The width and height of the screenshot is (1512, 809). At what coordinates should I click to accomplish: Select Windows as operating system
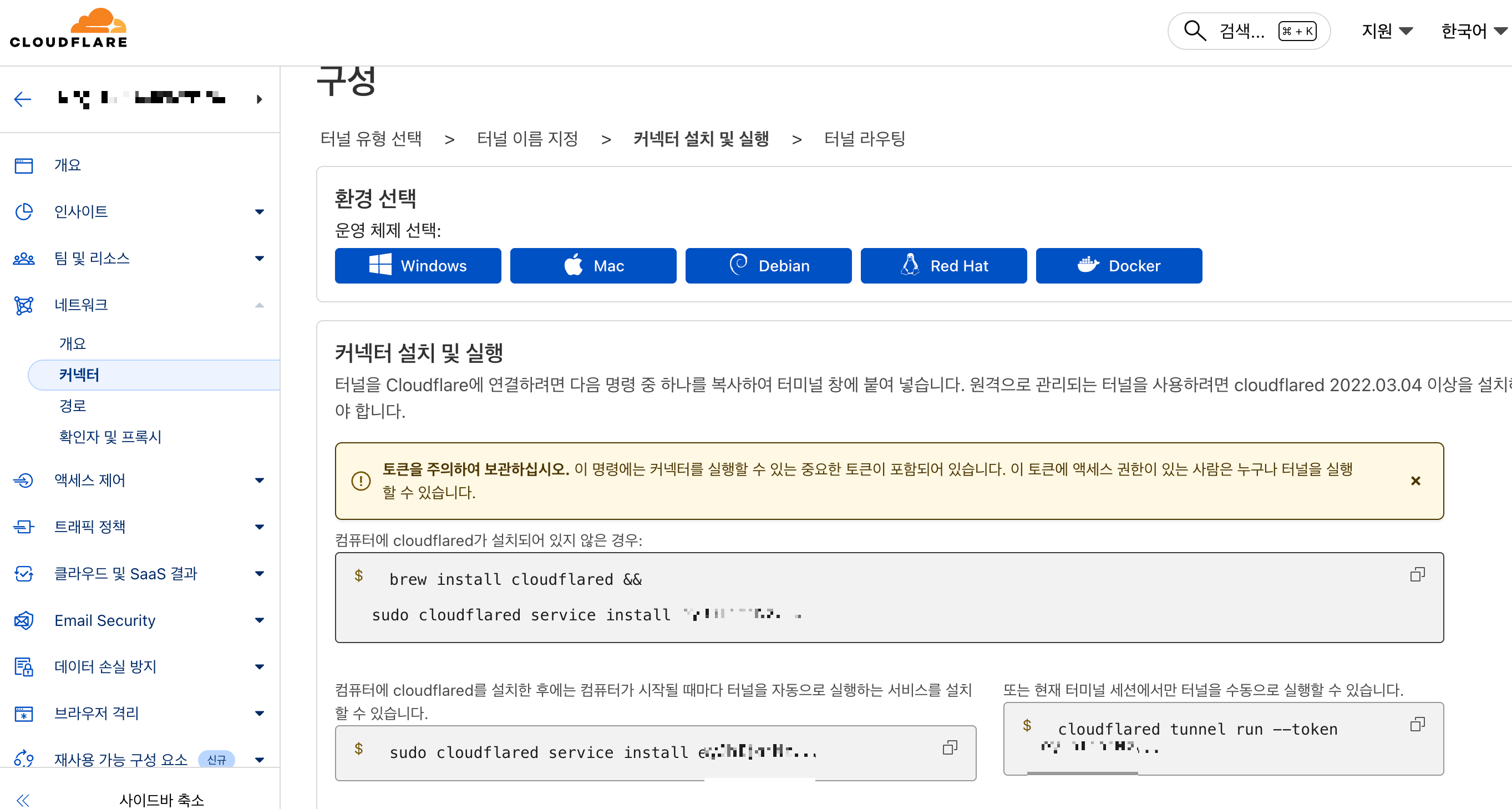pos(417,266)
